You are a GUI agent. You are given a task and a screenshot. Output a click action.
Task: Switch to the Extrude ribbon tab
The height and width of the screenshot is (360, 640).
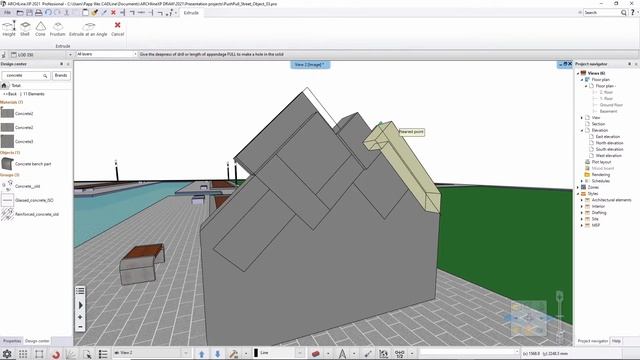pos(191,13)
